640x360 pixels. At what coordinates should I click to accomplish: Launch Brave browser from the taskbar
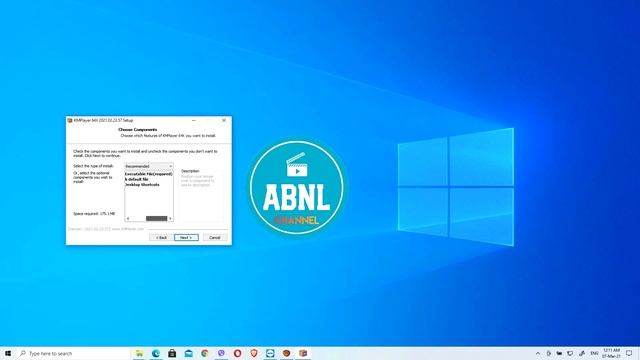[253, 353]
